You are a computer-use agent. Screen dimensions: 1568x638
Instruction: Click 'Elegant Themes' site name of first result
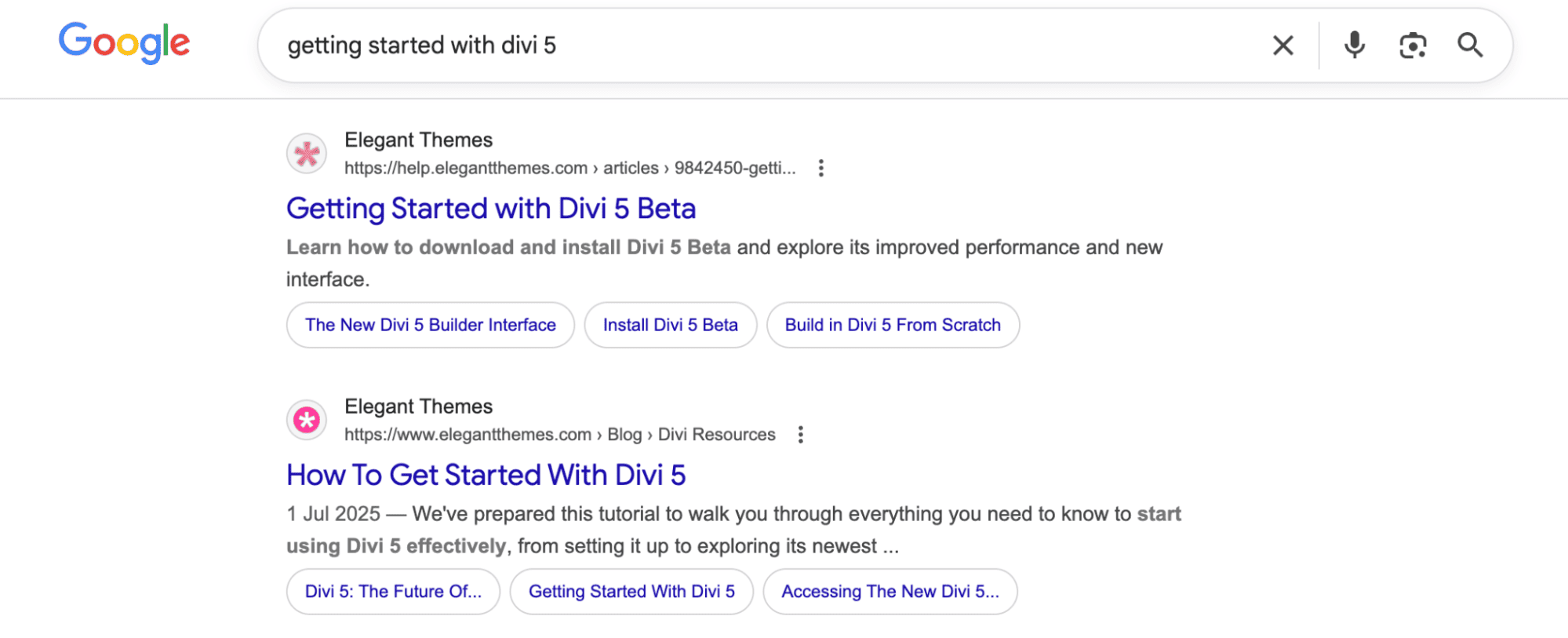coord(419,140)
